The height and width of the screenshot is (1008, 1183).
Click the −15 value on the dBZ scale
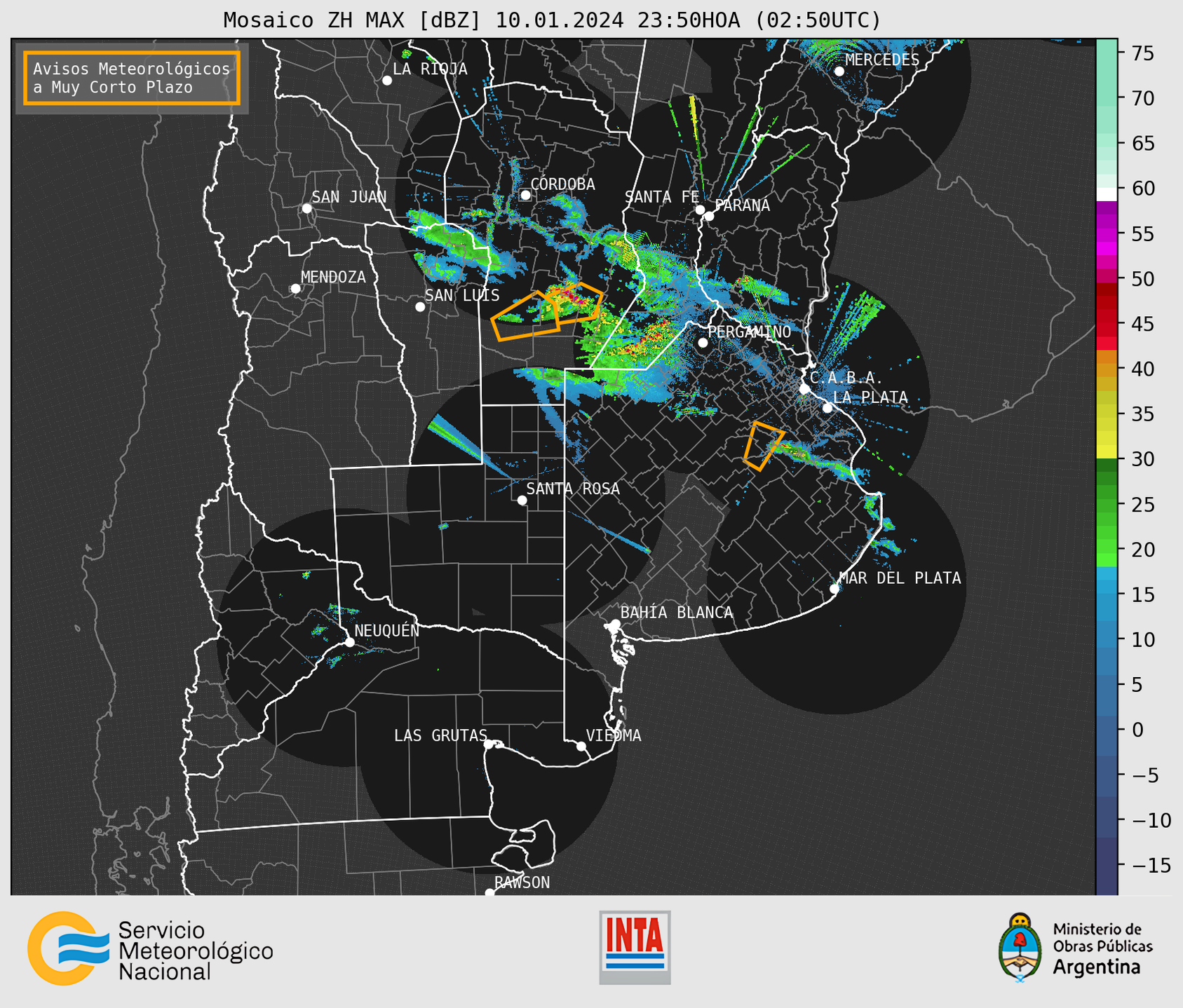1150,865
